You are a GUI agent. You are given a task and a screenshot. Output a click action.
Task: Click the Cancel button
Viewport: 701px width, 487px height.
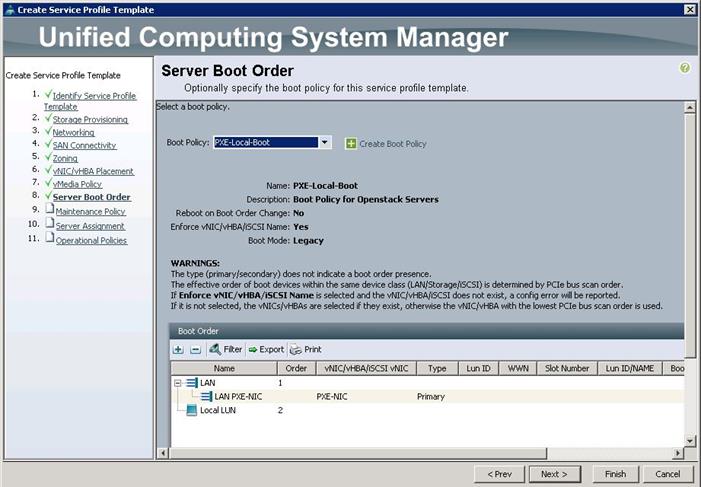[667, 474]
